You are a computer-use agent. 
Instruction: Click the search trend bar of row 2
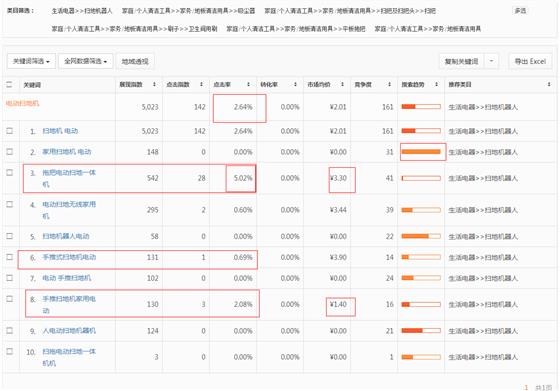pos(421,152)
